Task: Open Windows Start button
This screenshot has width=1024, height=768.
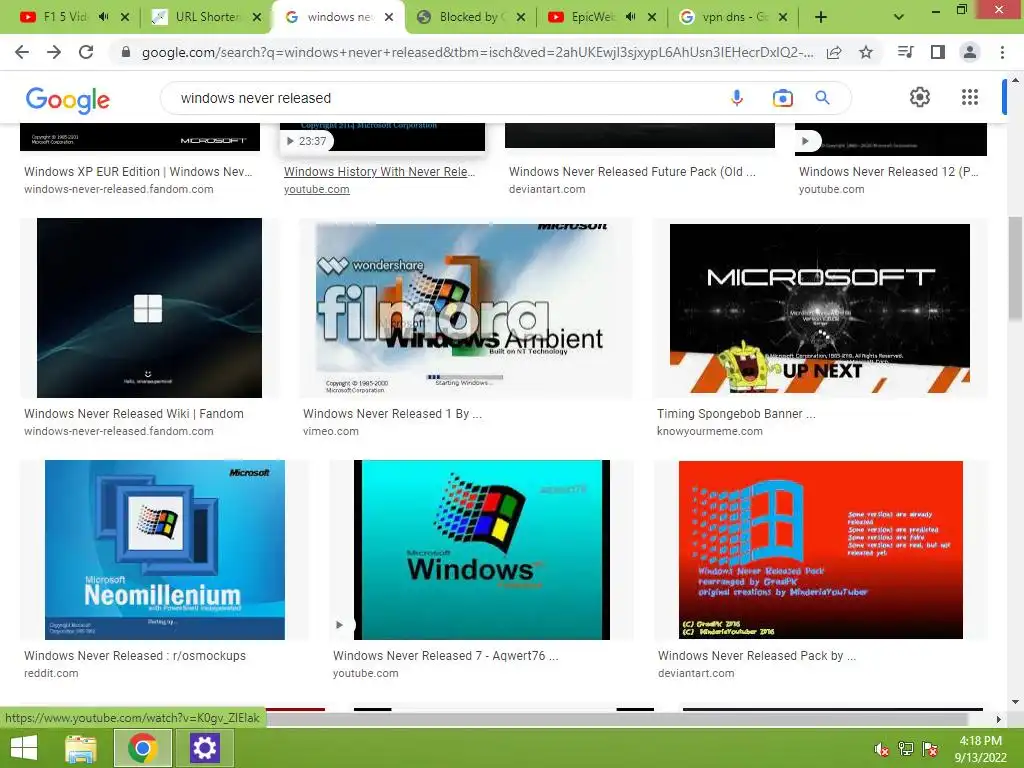Action: [x=24, y=748]
